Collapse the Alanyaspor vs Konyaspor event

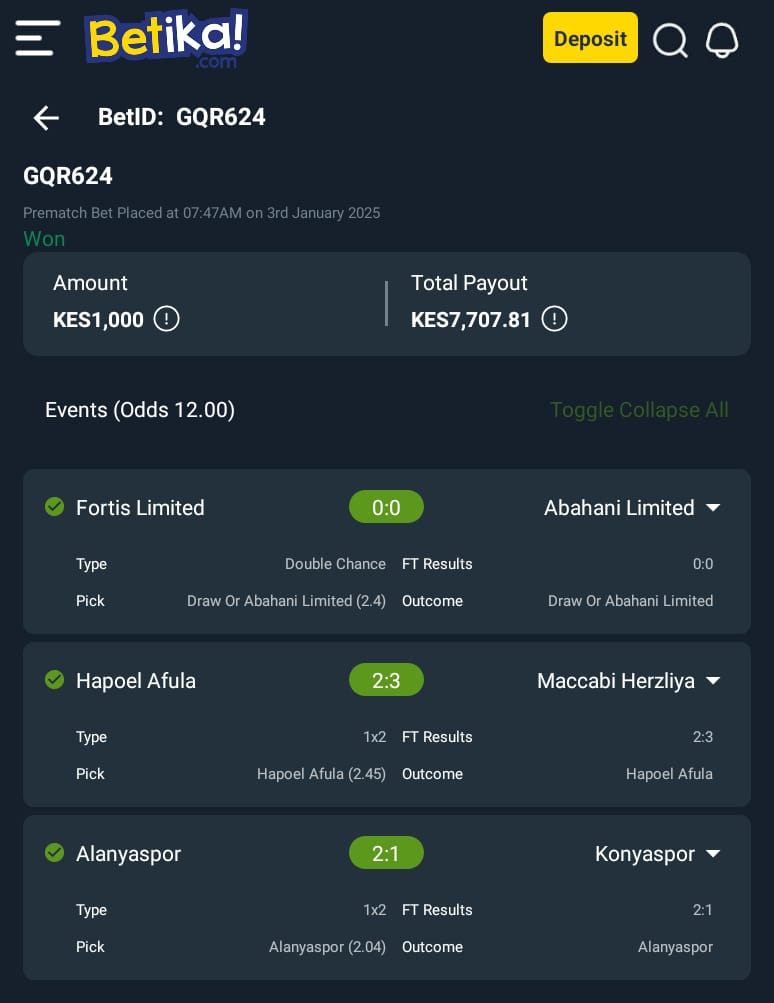(x=713, y=853)
